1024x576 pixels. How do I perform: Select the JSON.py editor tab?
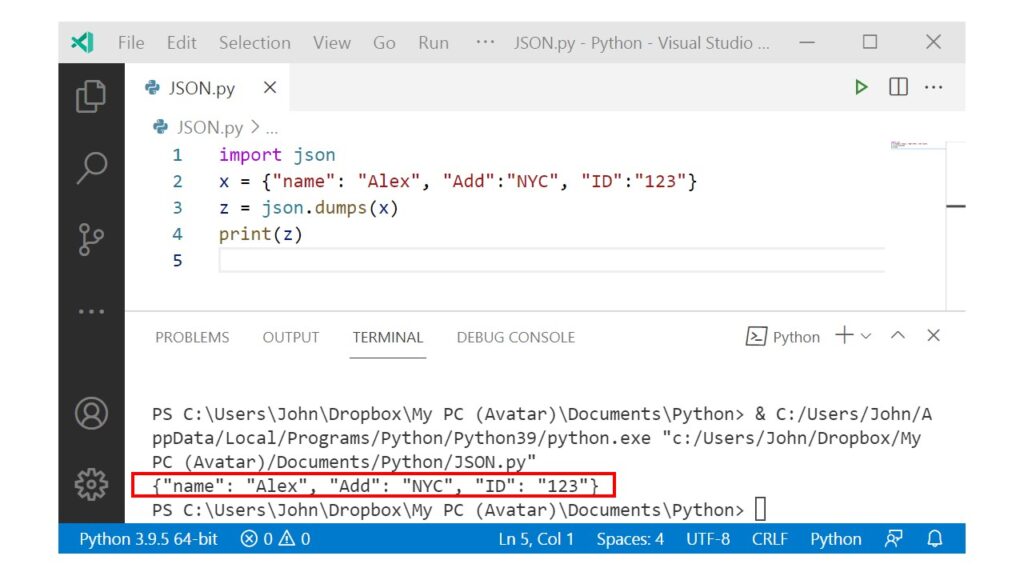[x=207, y=88]
